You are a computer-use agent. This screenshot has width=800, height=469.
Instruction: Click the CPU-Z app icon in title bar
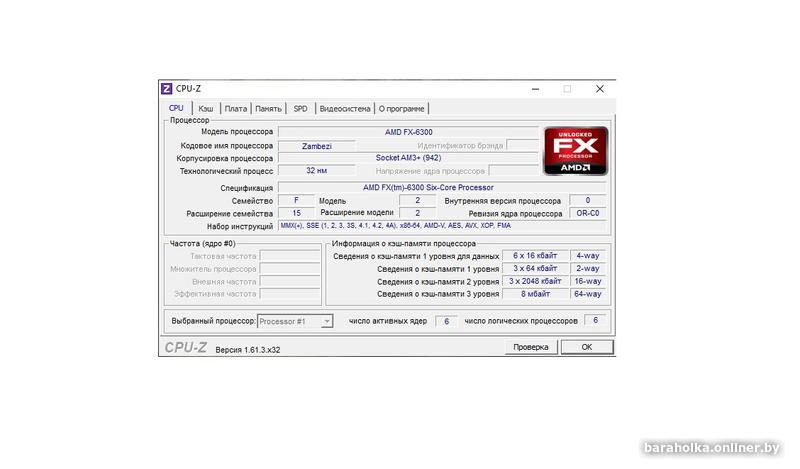point(166,89)
